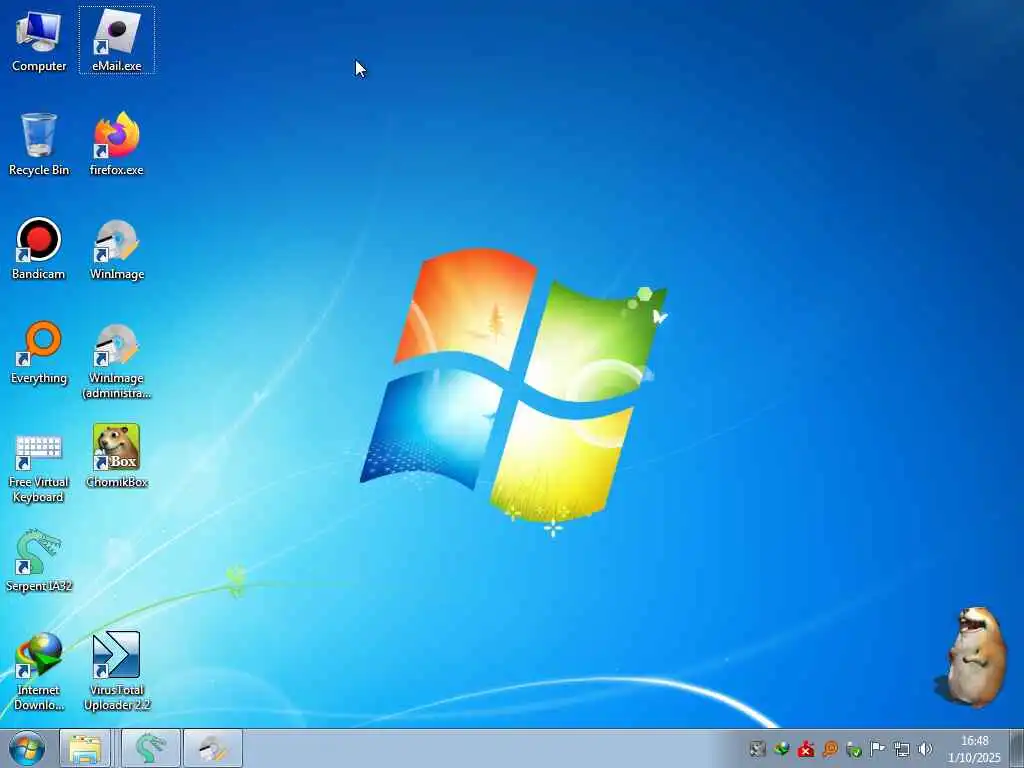Click the Internet Download Manager shortcut
This screenshot has width=1024, height=768.
tap(39, 671)
